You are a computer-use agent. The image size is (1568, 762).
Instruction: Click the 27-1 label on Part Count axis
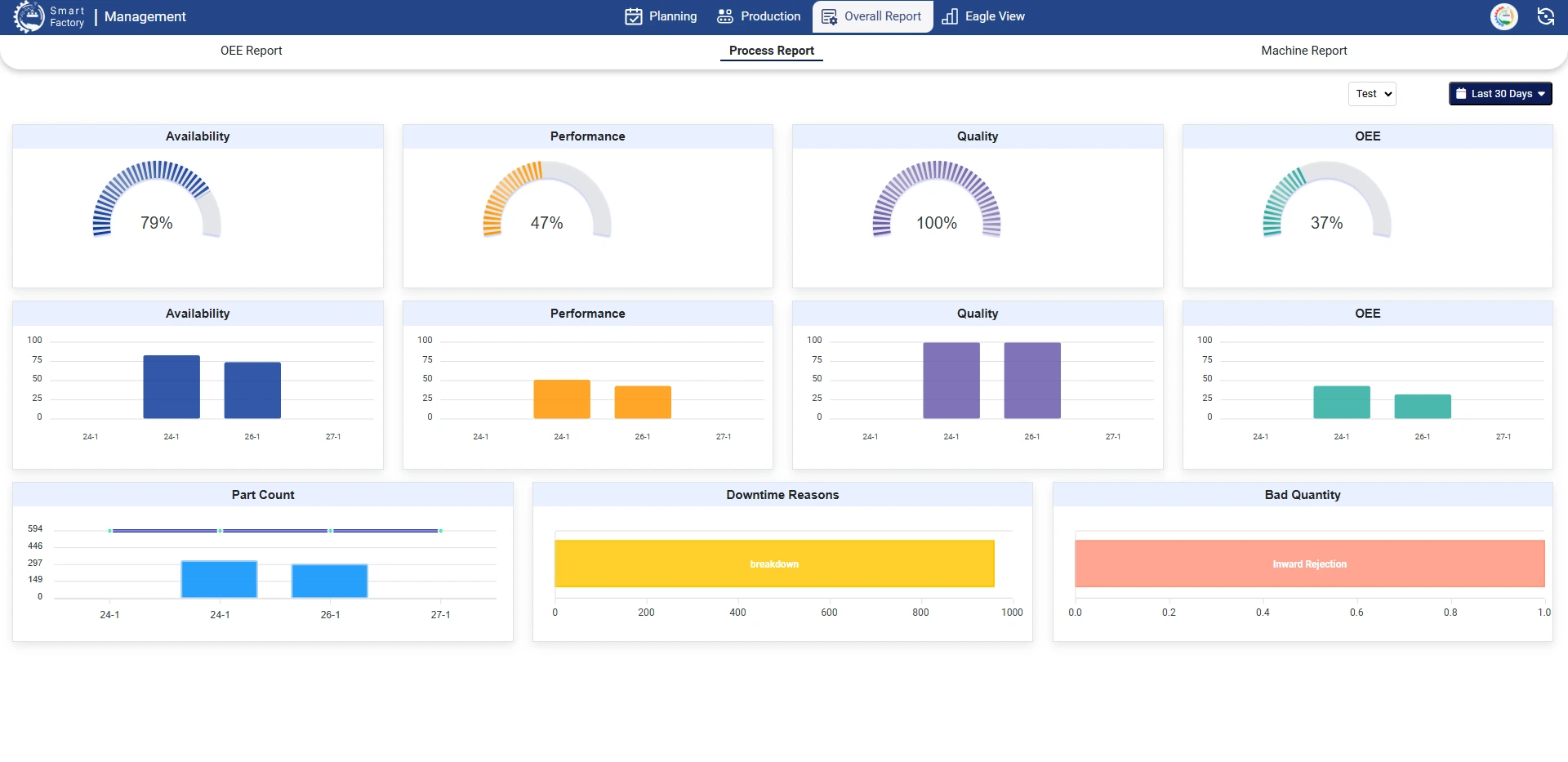pyautogui.click(x=440, y=615)
